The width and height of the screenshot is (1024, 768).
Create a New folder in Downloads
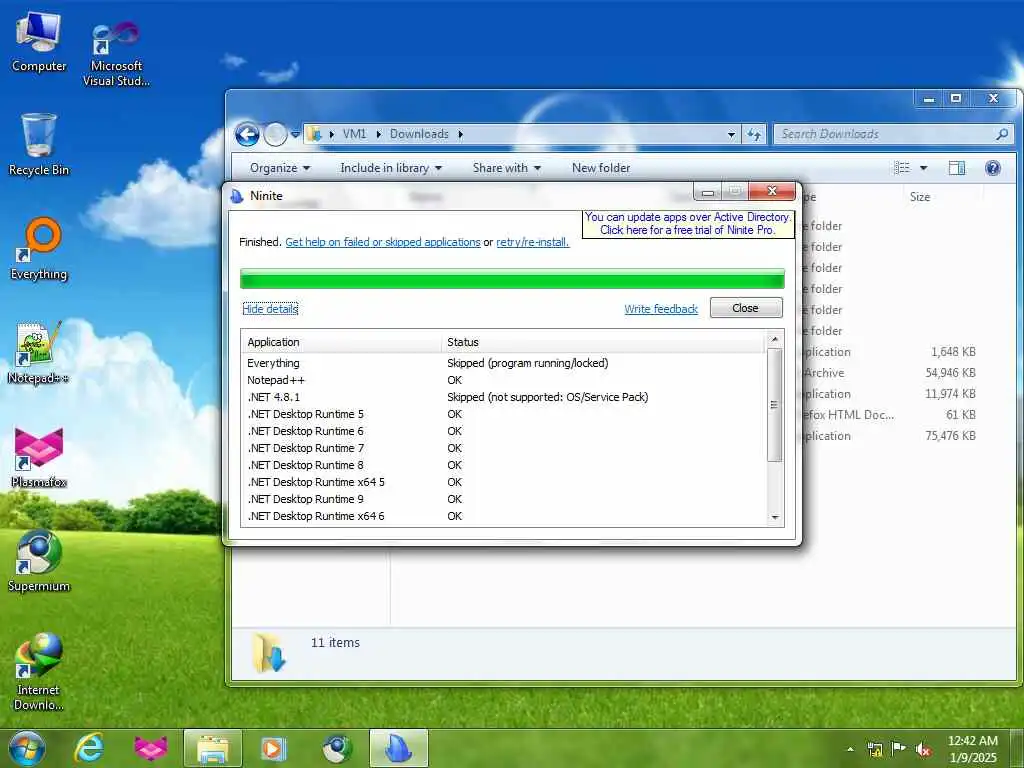(x=601, y=168)
